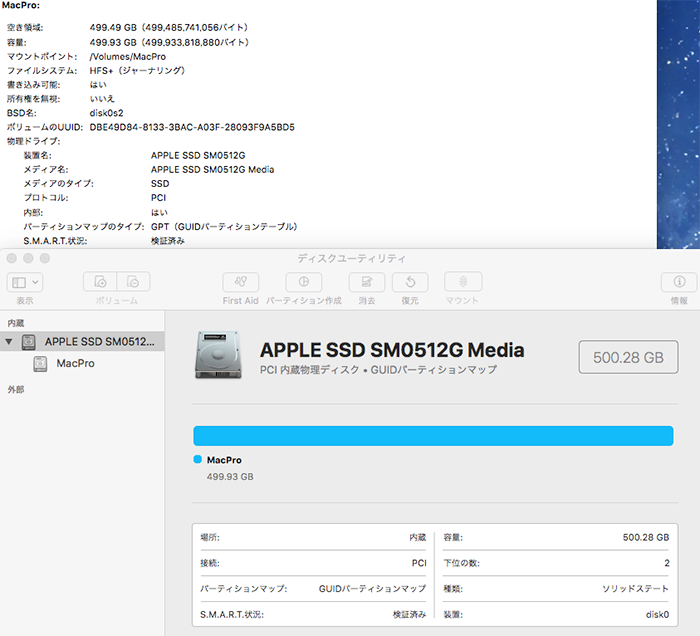
Task: Click the blue MacPro partition bar
Action: (433, 436)
